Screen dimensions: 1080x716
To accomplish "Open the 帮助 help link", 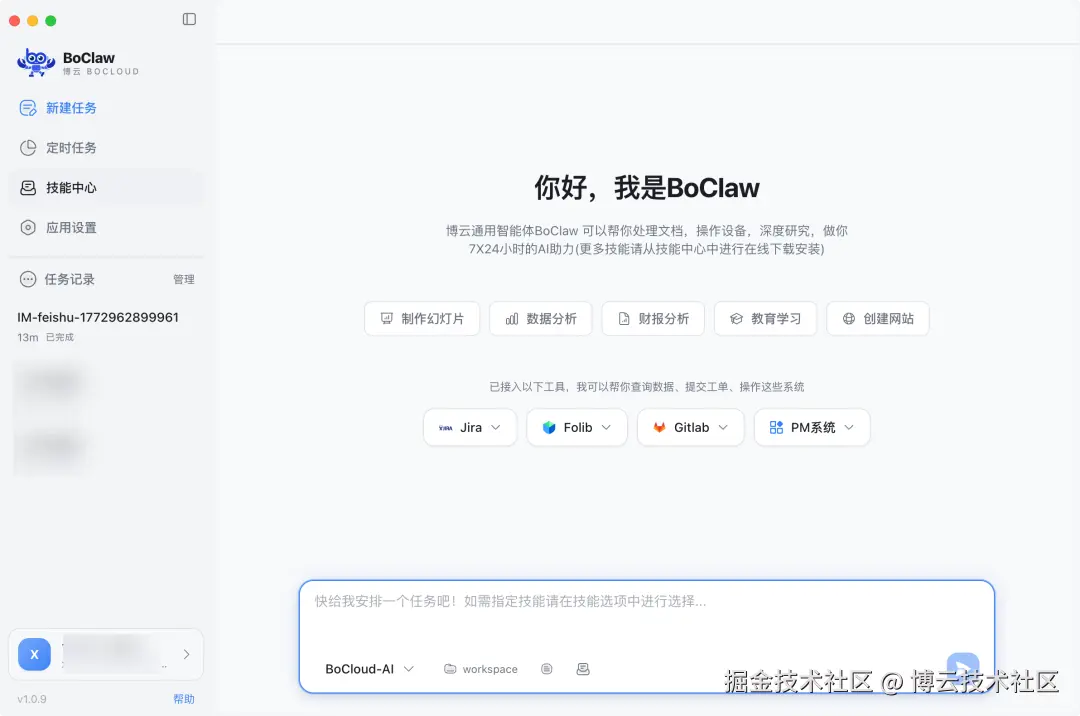I will (x=184, y=699).
